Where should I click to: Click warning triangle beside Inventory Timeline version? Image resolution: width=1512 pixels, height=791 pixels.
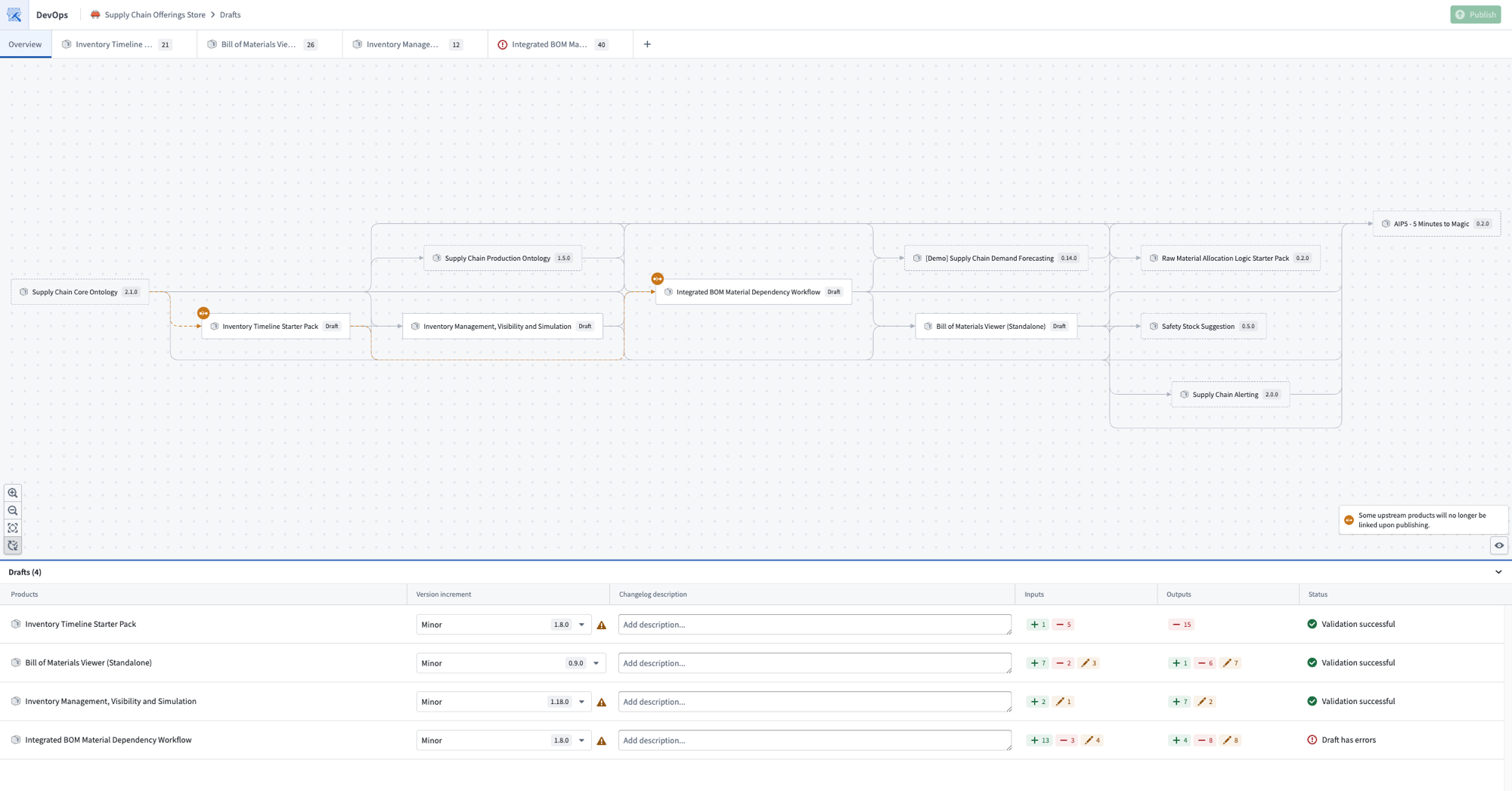602,625
